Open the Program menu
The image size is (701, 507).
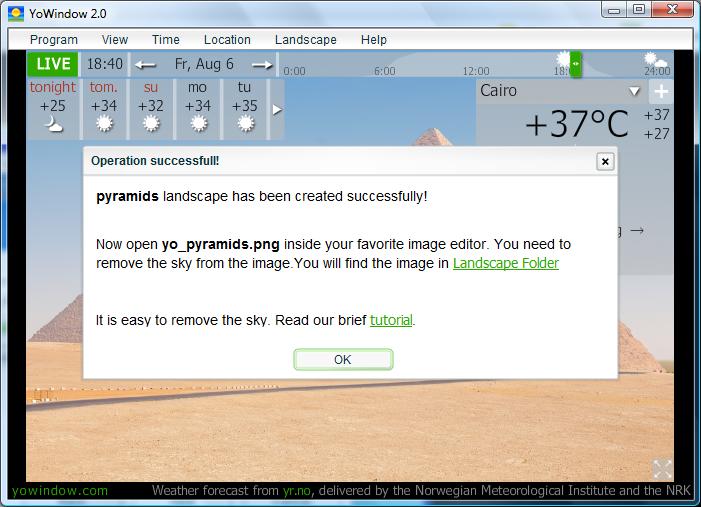[54, 40]
